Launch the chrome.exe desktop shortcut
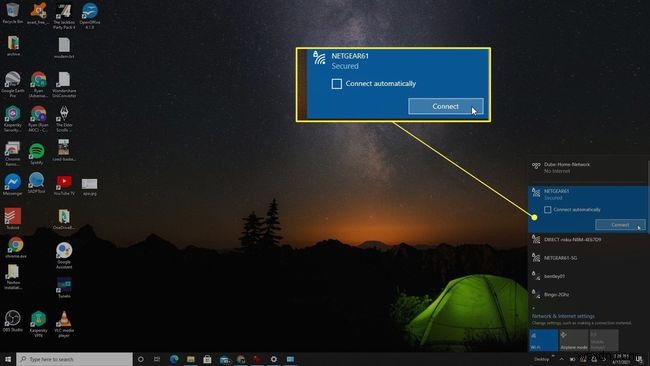 tap(16, 247)
